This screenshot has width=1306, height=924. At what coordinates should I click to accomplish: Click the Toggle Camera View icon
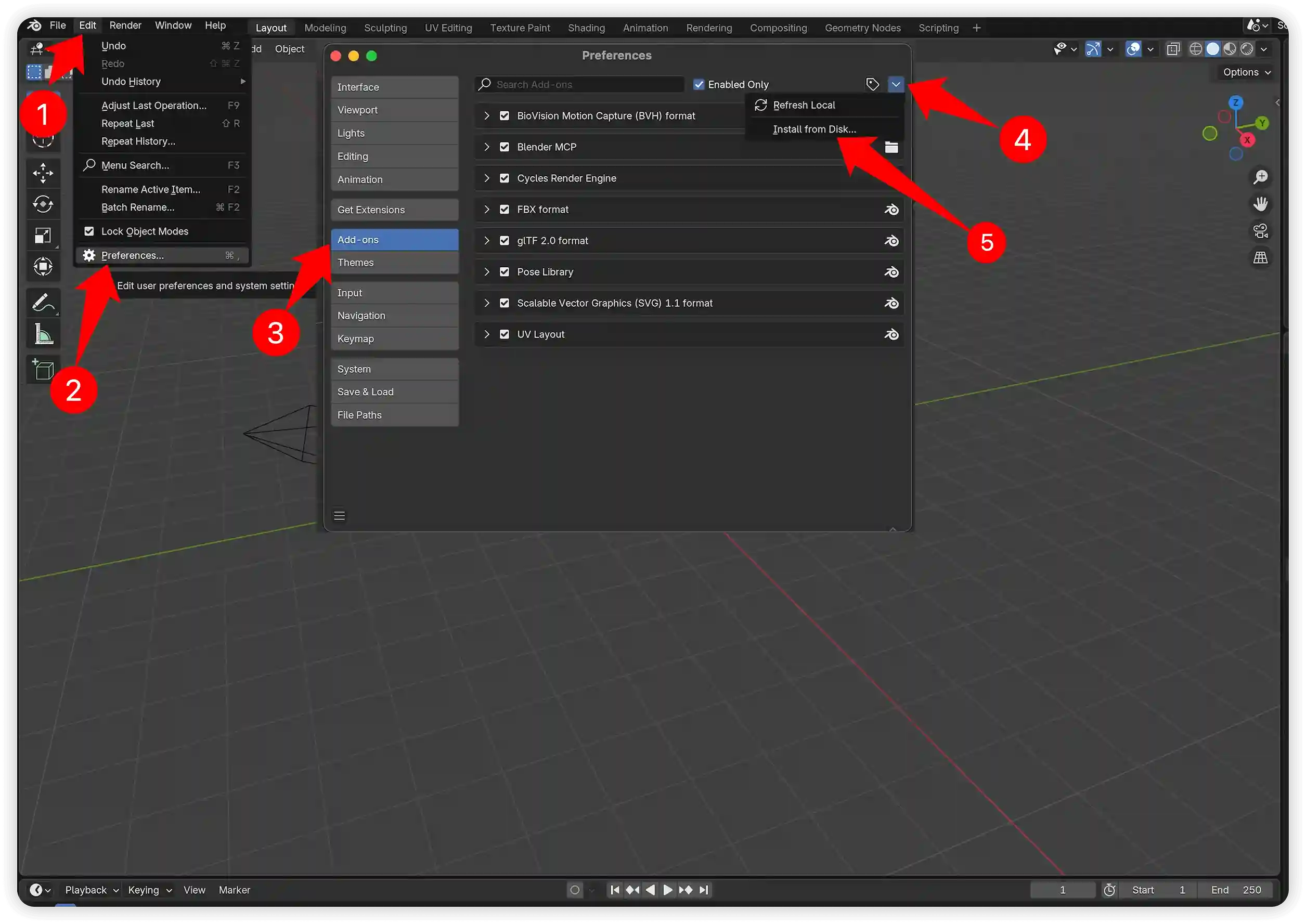[x=1260, y=230]
